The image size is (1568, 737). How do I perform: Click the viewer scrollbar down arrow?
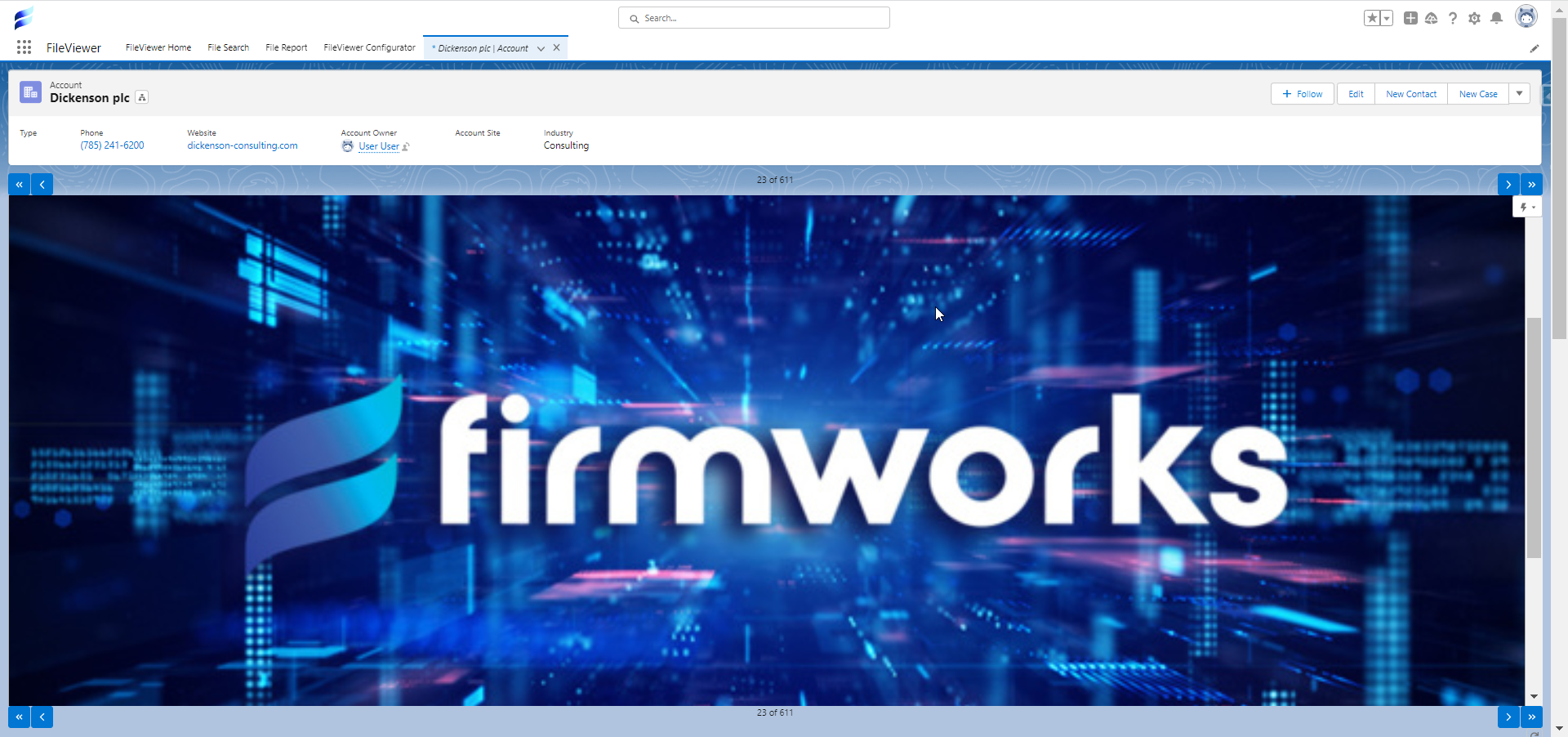(x=1534, y=696)
